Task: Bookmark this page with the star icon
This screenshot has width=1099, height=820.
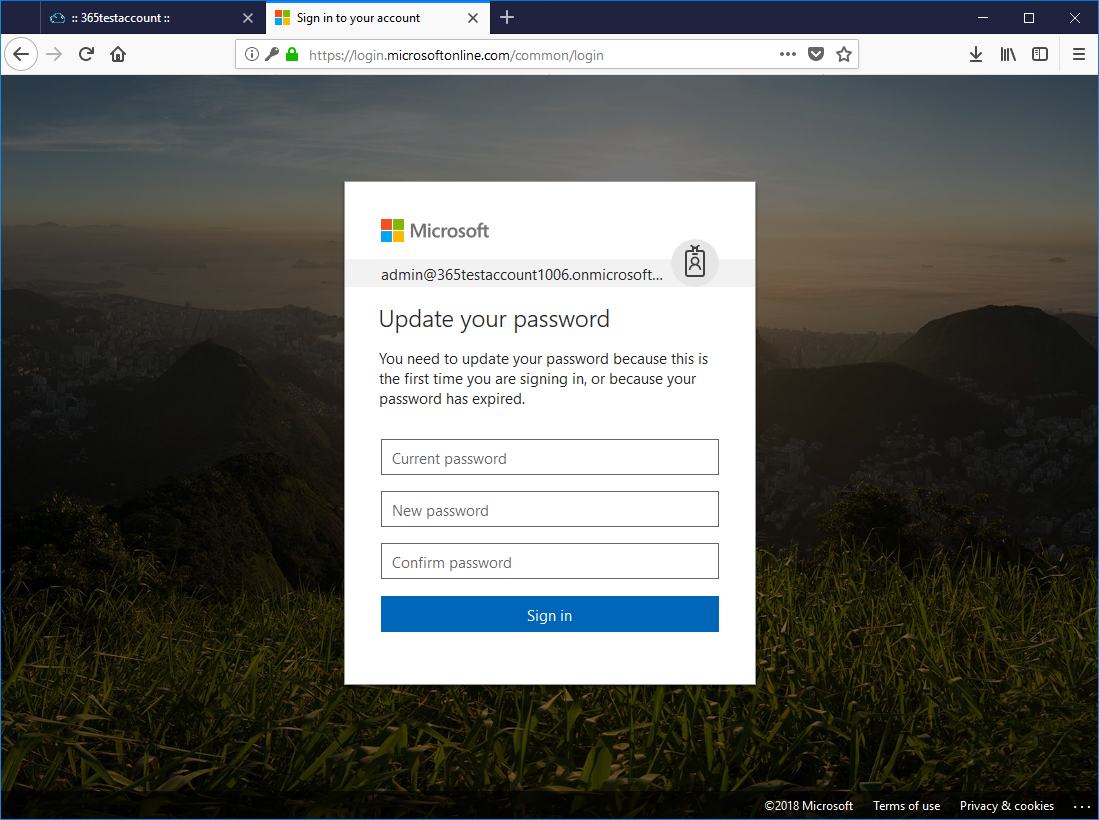Action: tap(844, 55)
